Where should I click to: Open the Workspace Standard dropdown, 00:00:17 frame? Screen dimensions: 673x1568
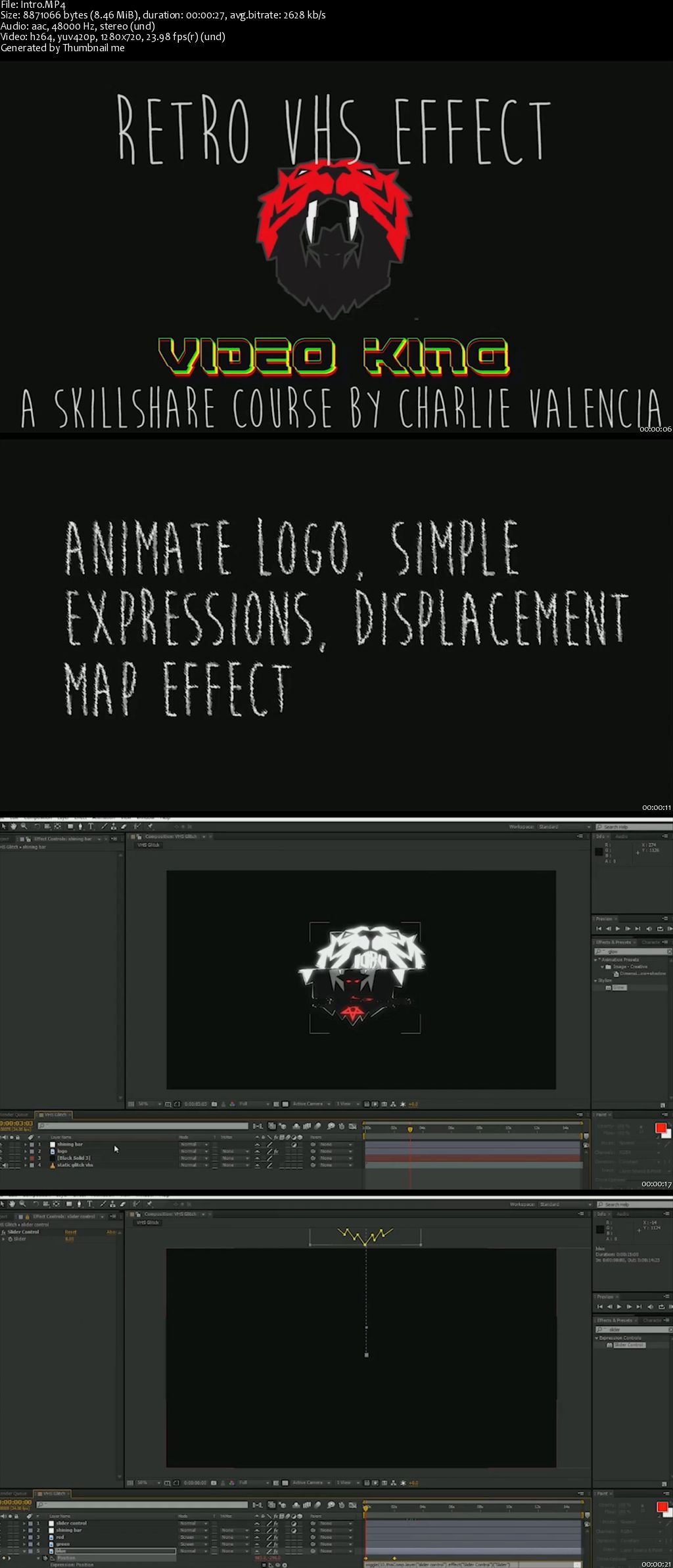click(x=563, y=826)
